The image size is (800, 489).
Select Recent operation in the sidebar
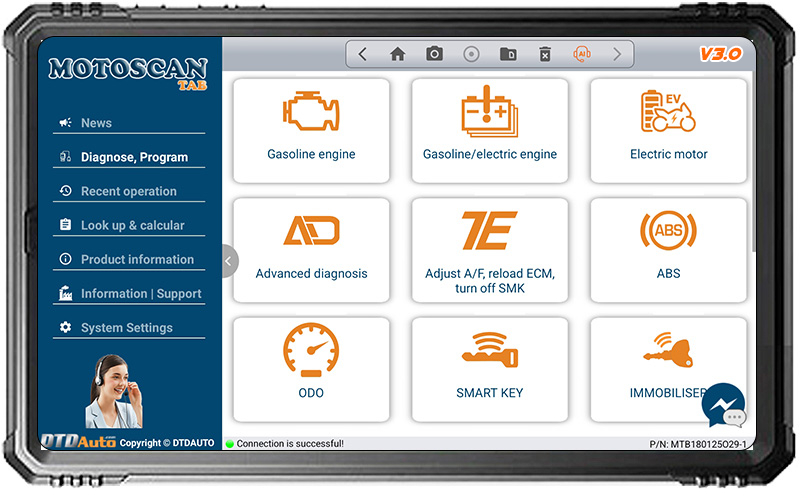click(x=129, y=191)
